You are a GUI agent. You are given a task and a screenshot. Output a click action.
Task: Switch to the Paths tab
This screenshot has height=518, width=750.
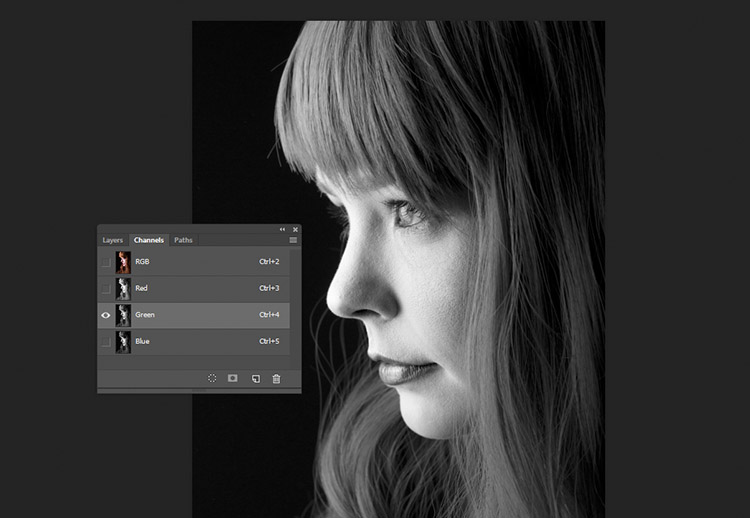click(x=183, y=240)
